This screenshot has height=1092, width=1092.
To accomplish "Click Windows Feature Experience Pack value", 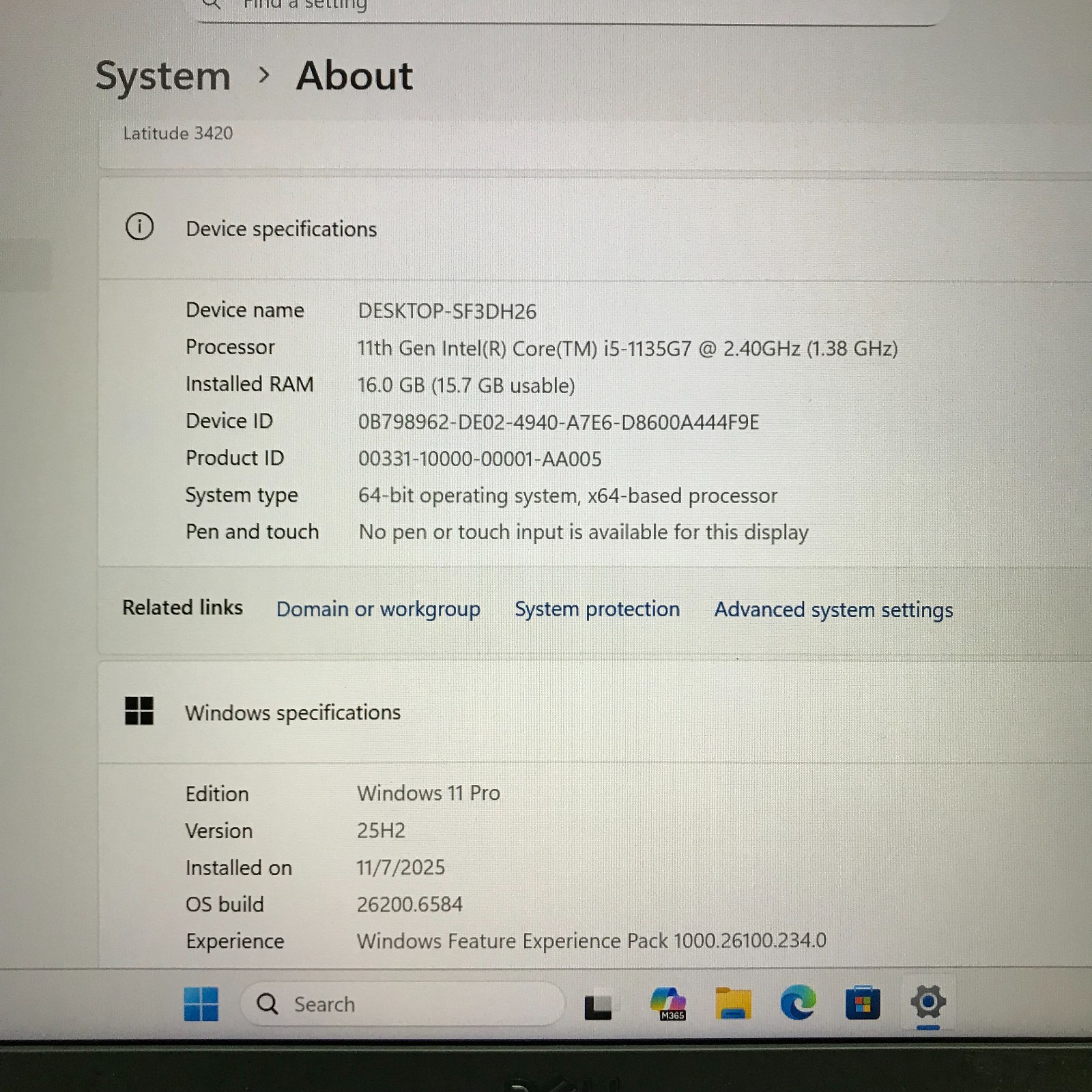I will [591, 941].
